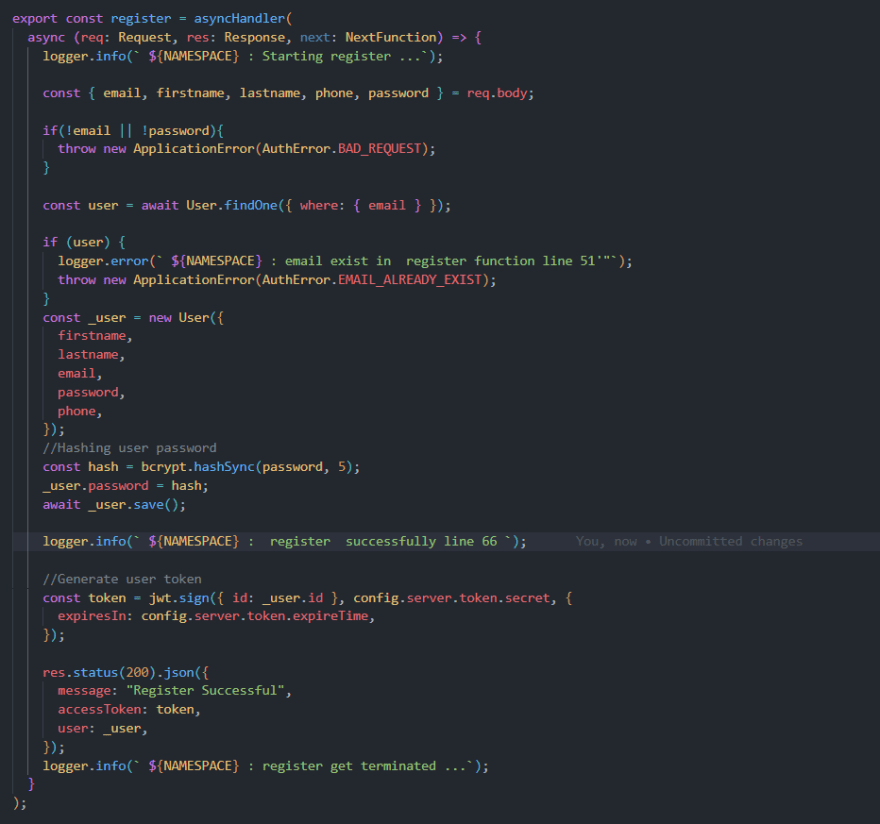The image size is (880, 824).
Task: Click 'EMAIL_ALREADY_EXIST' error constant
Action: tap(409, 280)
